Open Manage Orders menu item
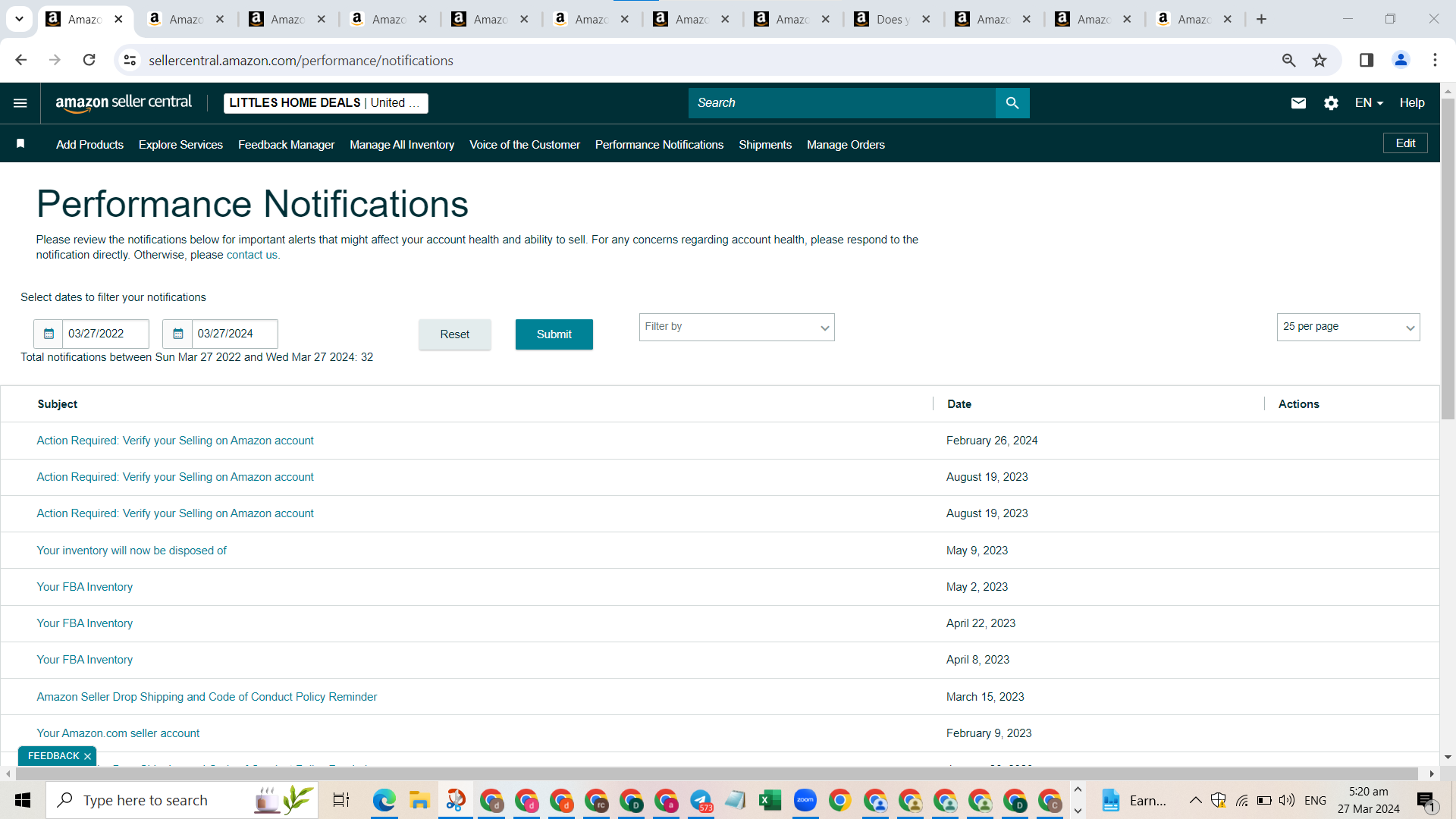The width and height of the screenshot is (1456, 819). click(846, 144)
